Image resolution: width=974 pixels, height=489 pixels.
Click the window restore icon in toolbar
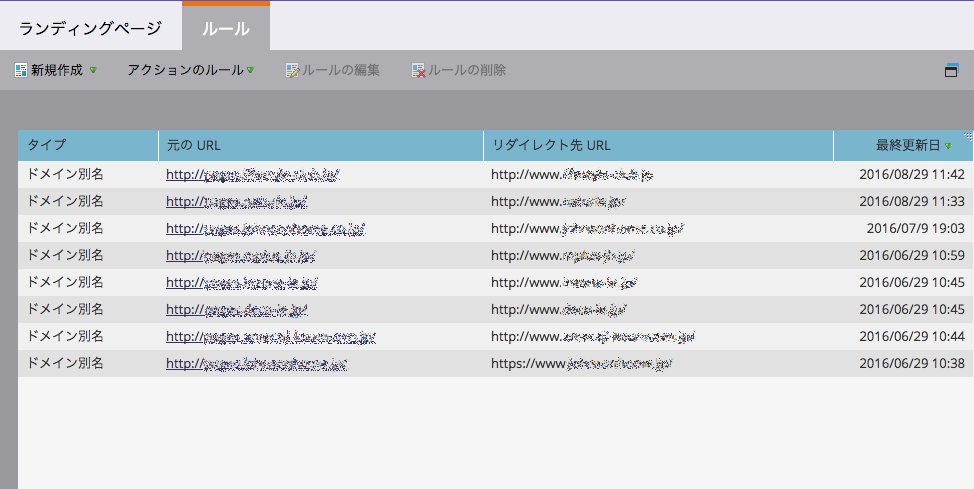[951, 70]
